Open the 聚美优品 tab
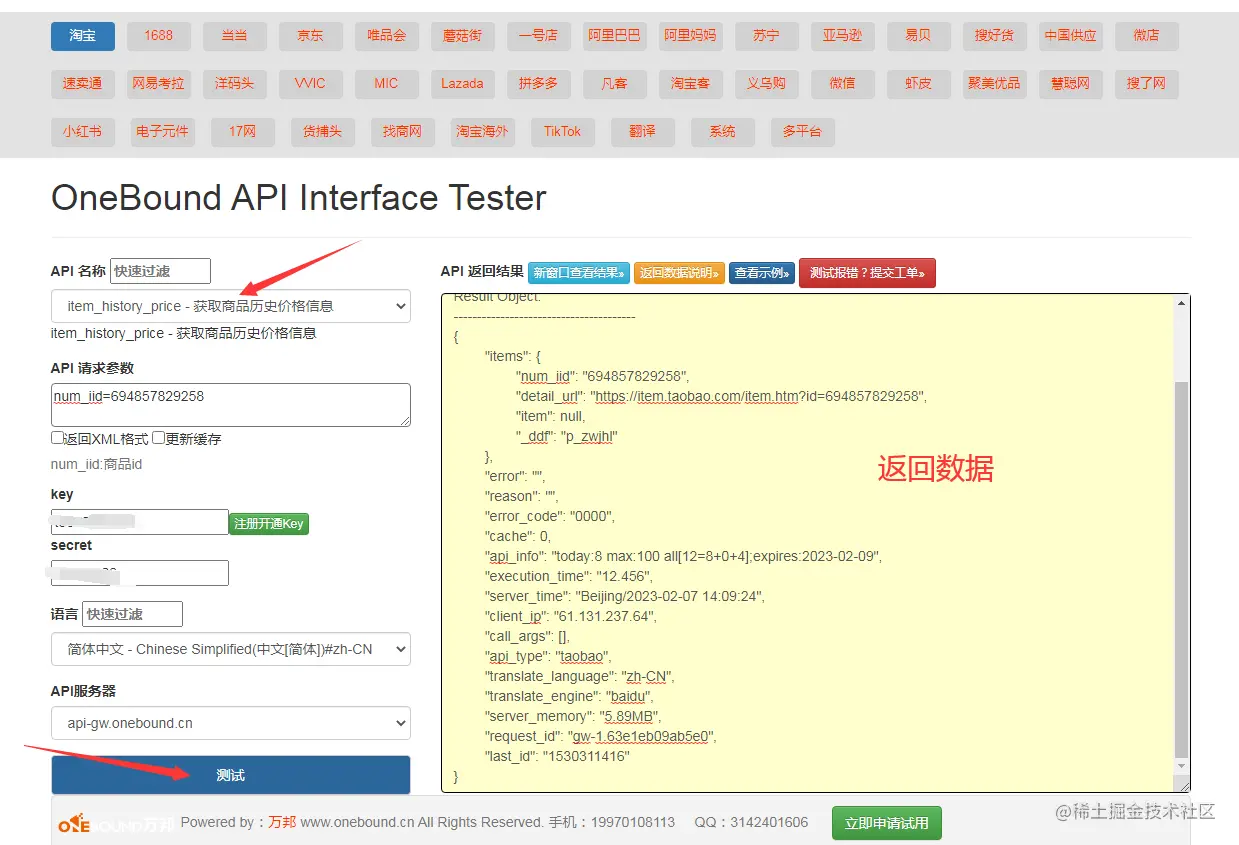 (994, 84)
